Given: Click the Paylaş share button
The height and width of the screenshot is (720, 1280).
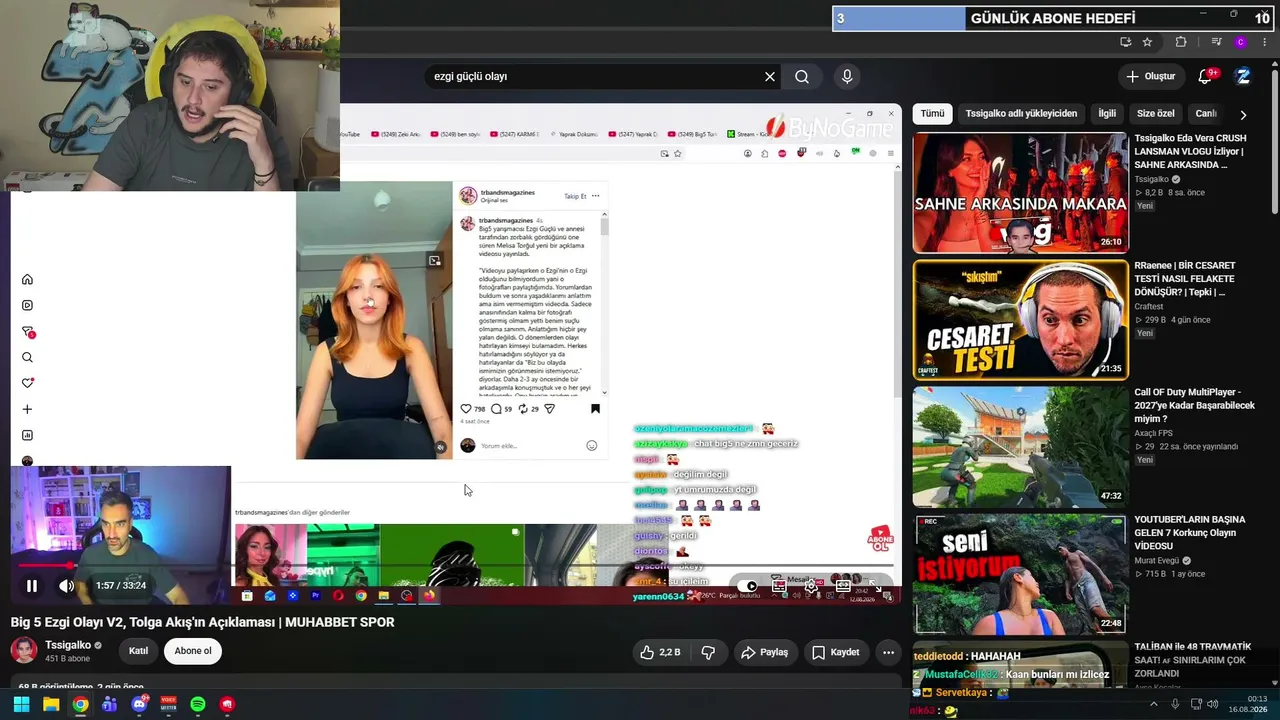Looking at the screenshot, I should [765, 653].
